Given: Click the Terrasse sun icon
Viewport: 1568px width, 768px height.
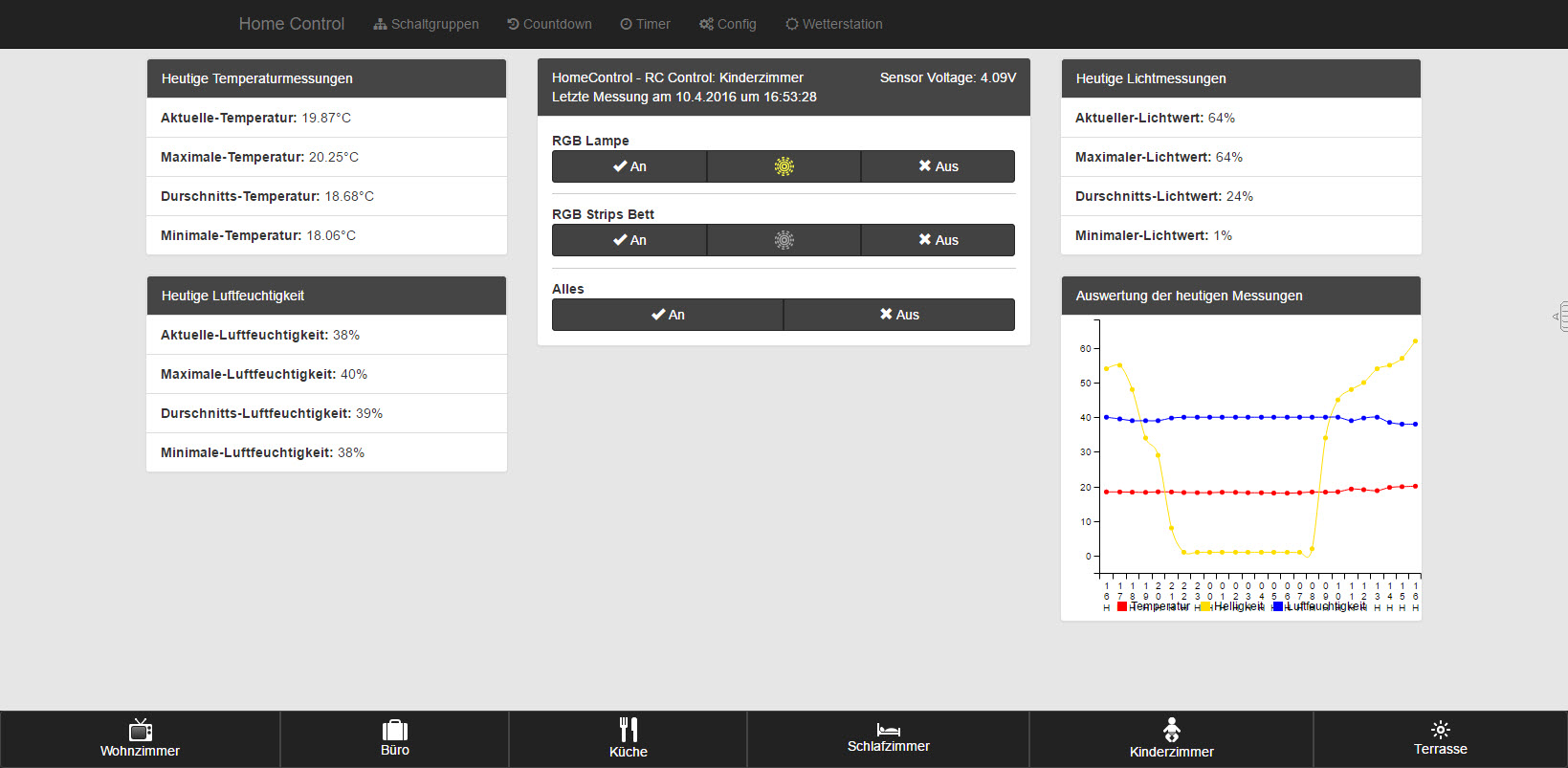Looking at the screenshot, I should coord(1441,730).
